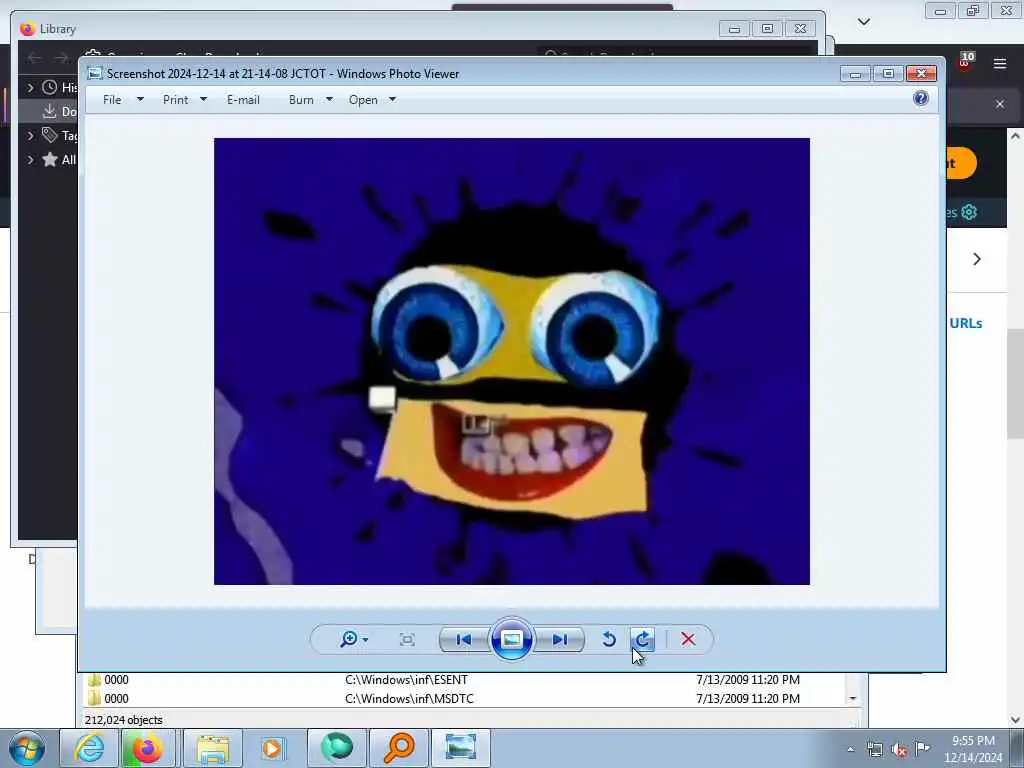The width and height of the screenshot is (1024, 768).
Task: Switch to Firefox in the taskbar
Action: pos(148,748)
